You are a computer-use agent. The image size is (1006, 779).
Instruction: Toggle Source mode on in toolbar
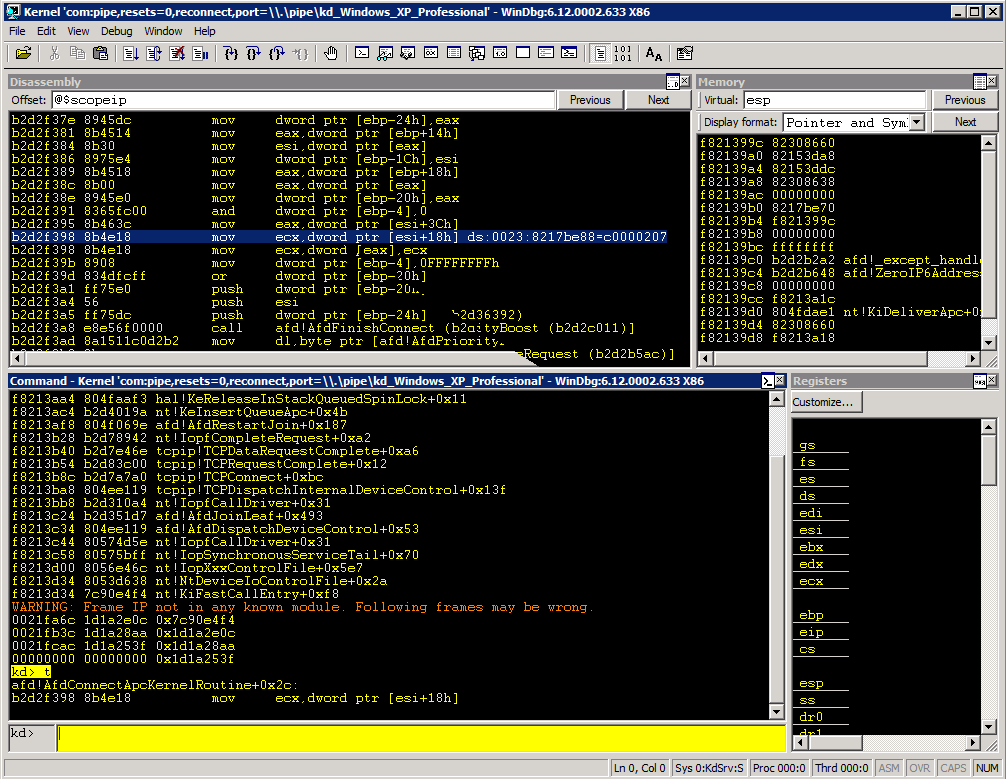(600, 53)
